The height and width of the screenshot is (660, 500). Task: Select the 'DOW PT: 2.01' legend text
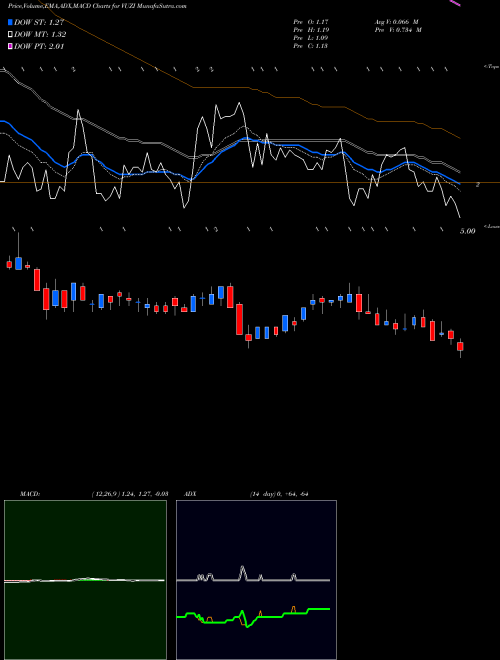click(39, 46)
